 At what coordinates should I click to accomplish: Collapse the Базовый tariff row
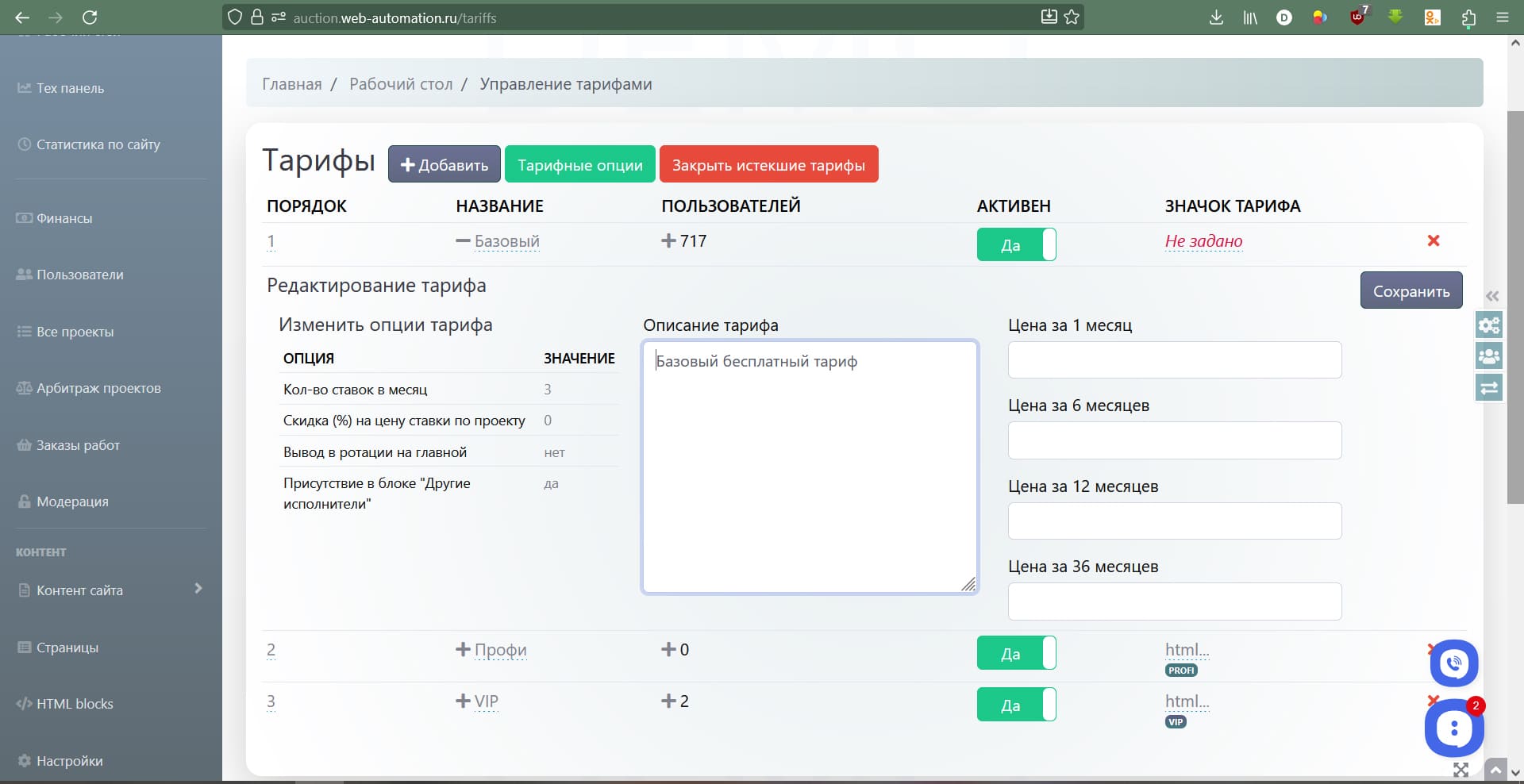[x=463, y=241]
